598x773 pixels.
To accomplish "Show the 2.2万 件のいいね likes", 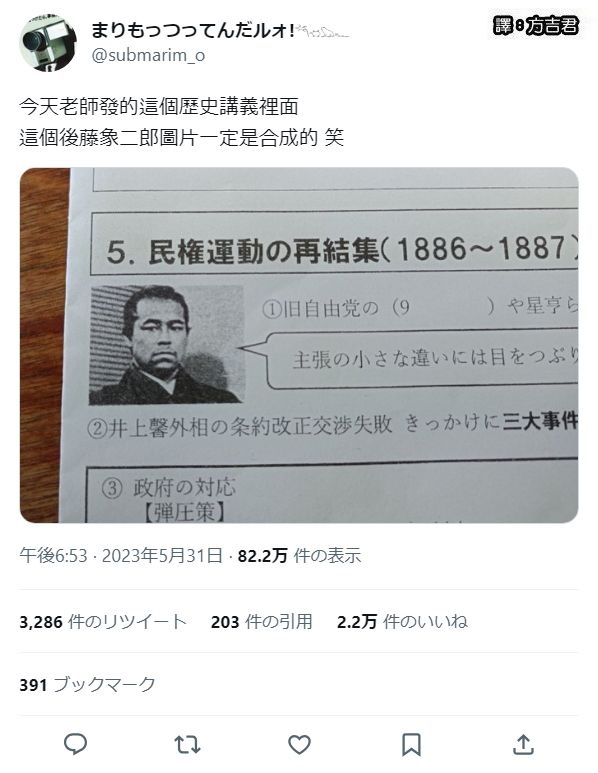I will point(402,622).
